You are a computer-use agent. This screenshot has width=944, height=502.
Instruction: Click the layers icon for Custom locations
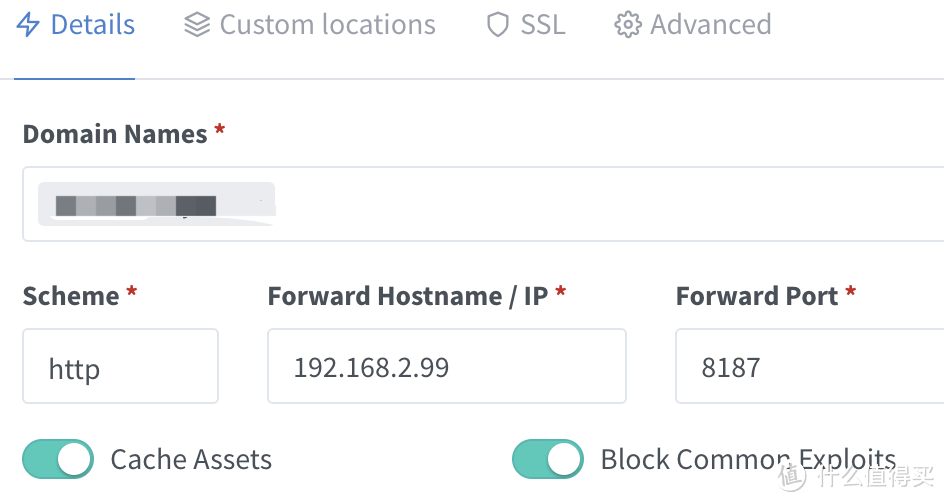[197, 25]
